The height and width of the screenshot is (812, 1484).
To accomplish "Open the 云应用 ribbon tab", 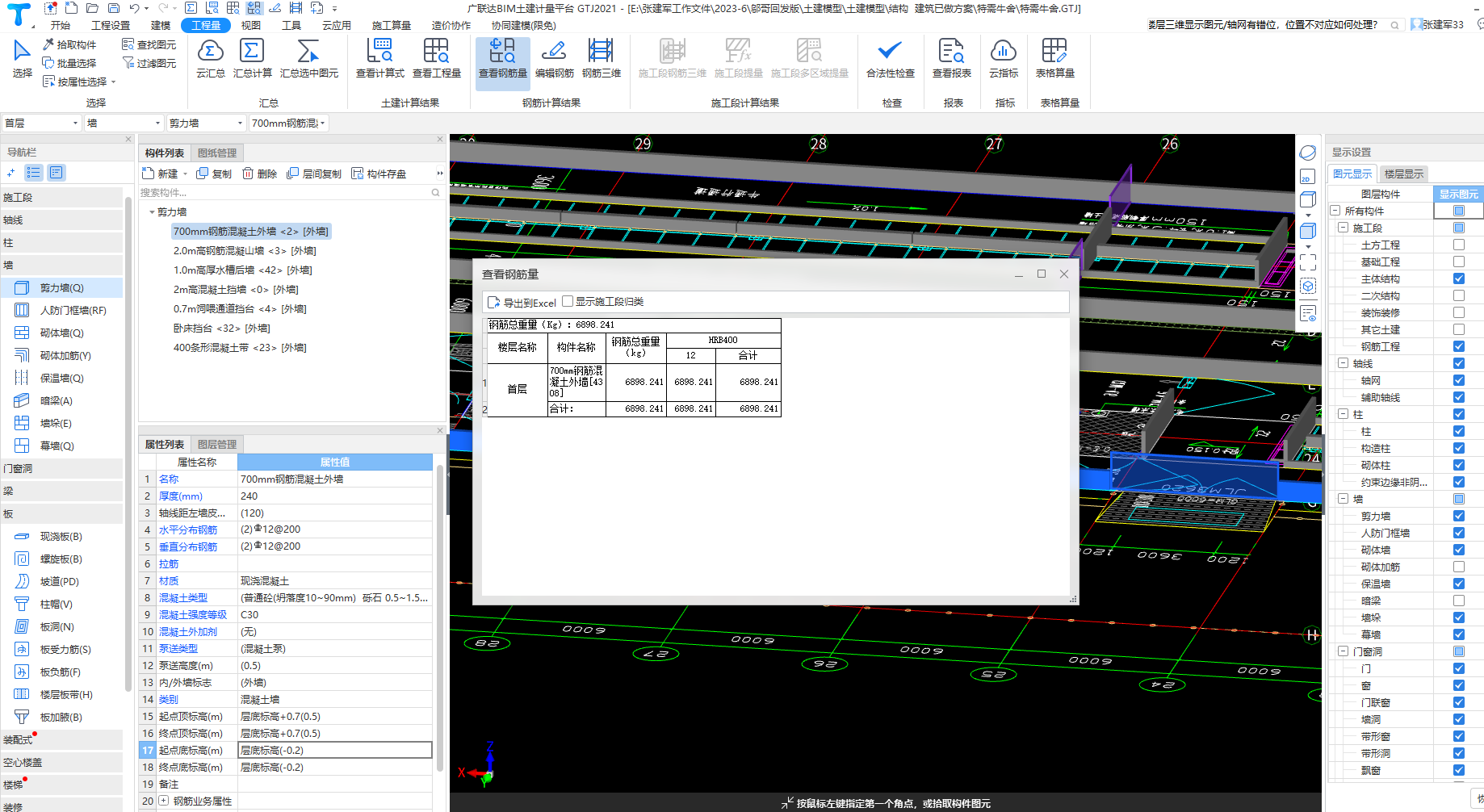I will [337, 25].
